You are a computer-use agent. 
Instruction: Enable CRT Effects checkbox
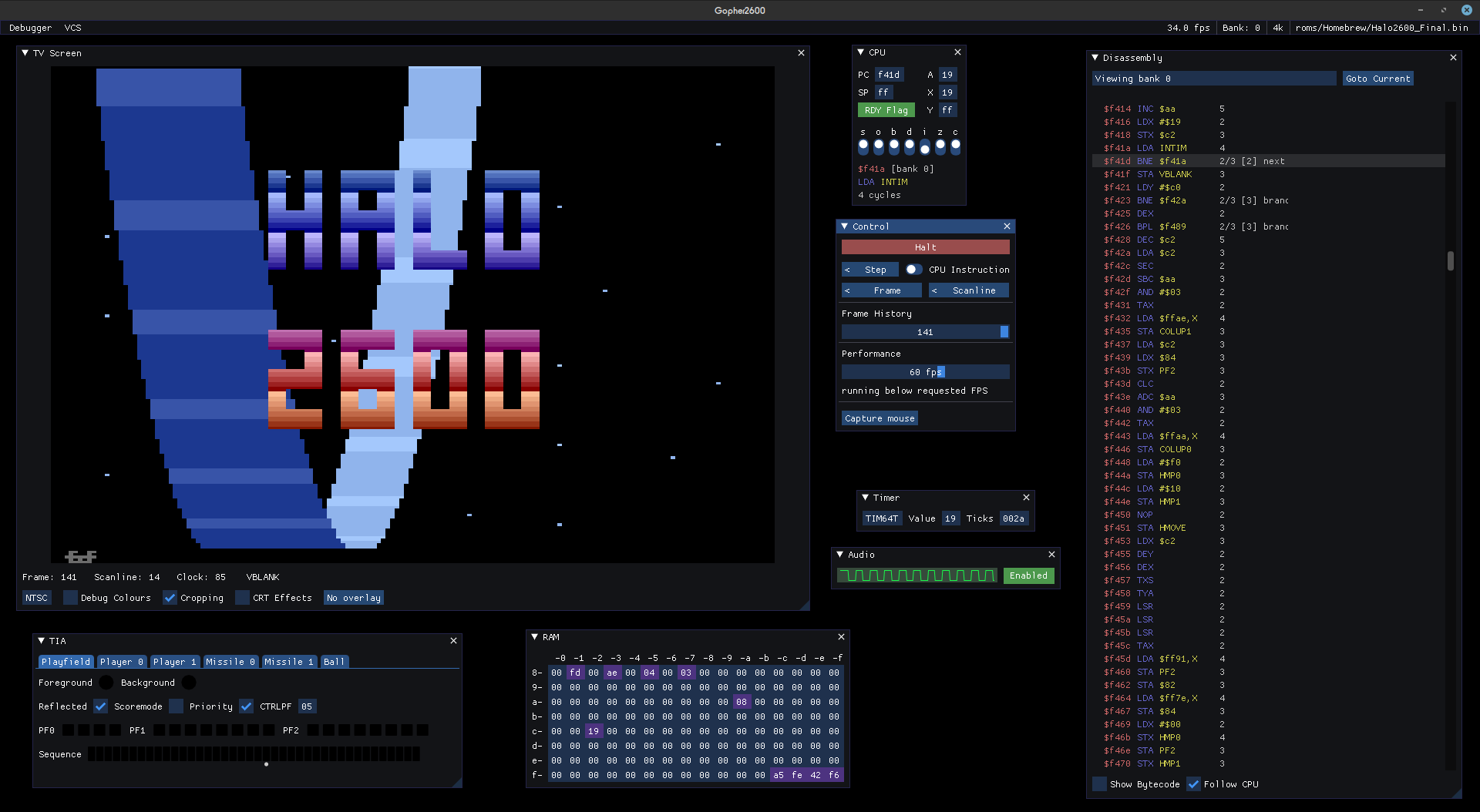click(242, 598)
